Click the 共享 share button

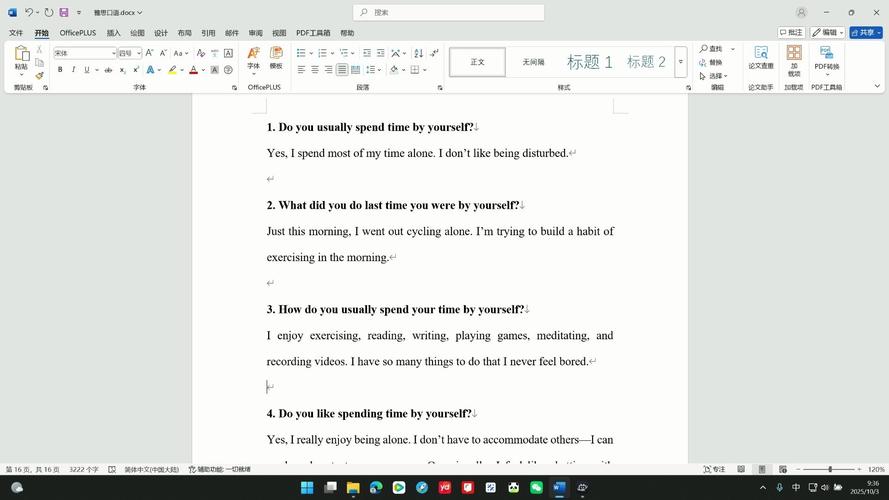pyautogui.click(x=866, y=33)
